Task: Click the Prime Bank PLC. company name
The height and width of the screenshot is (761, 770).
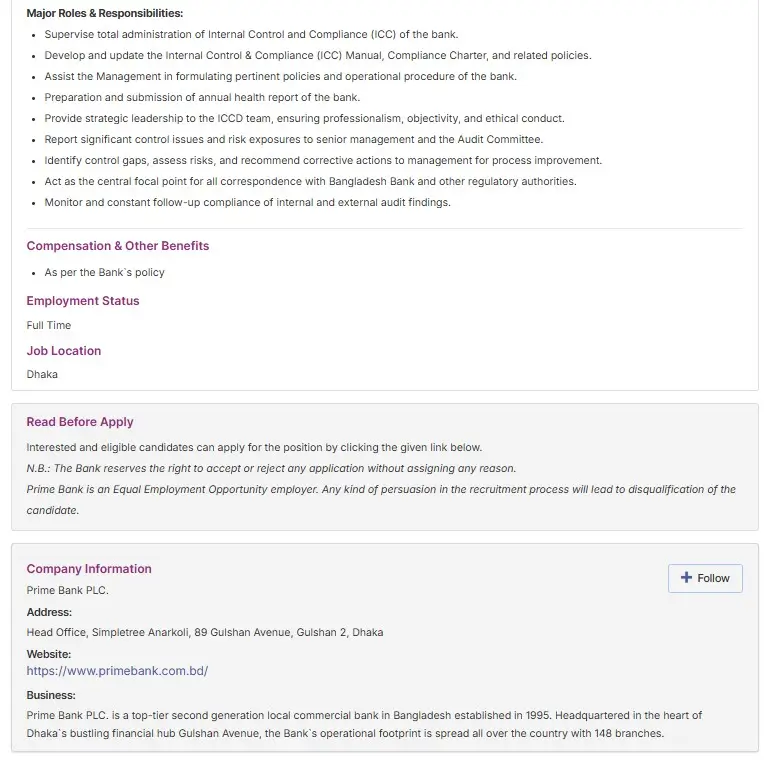Action: click(67, 590)
